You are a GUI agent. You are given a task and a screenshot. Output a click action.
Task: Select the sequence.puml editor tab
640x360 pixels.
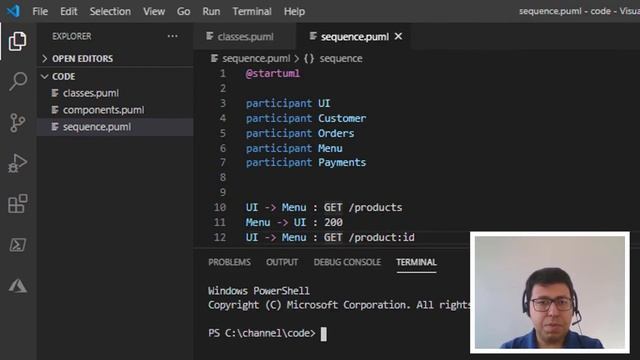[x=353, y=37]
